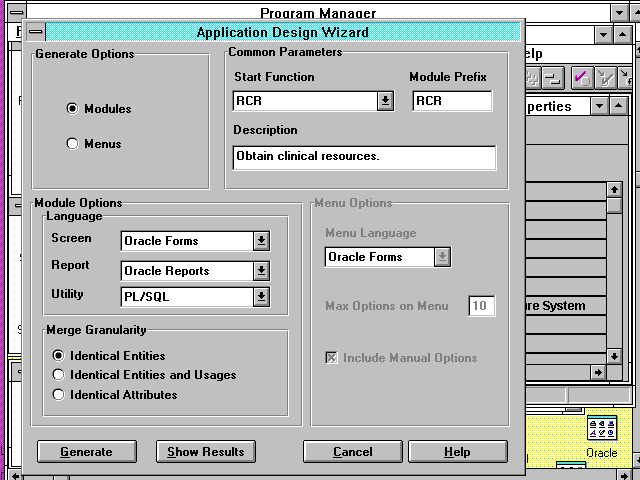Open the Application Design Wizard control menu box

pyautogui.click(x=35, y=33)
